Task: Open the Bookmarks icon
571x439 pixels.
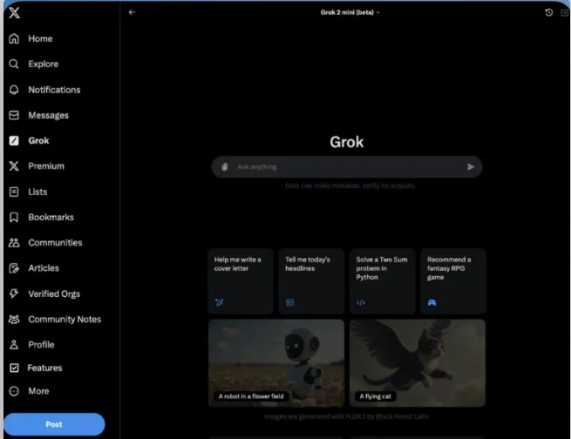Action: point(14,217)
